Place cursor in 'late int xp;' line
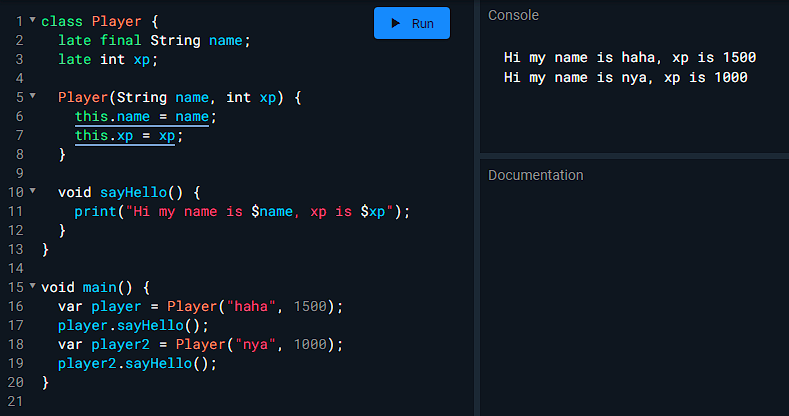 coord(108,59)
